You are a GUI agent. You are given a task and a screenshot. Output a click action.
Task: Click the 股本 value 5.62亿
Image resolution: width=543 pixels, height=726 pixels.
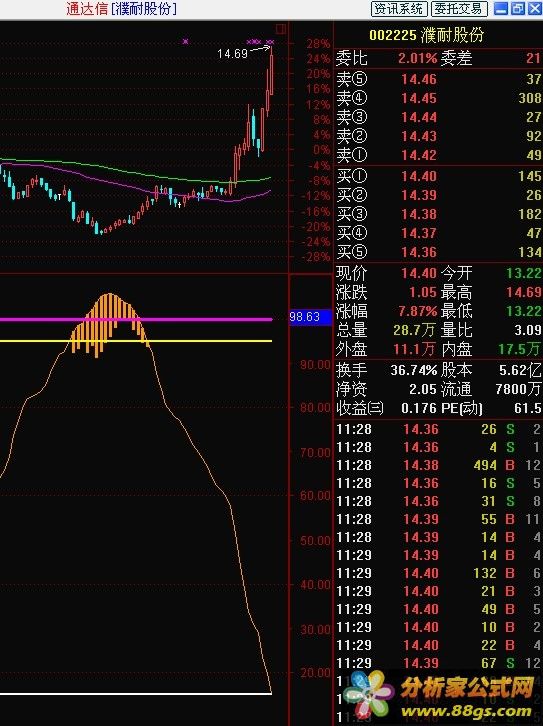[520, 370]
